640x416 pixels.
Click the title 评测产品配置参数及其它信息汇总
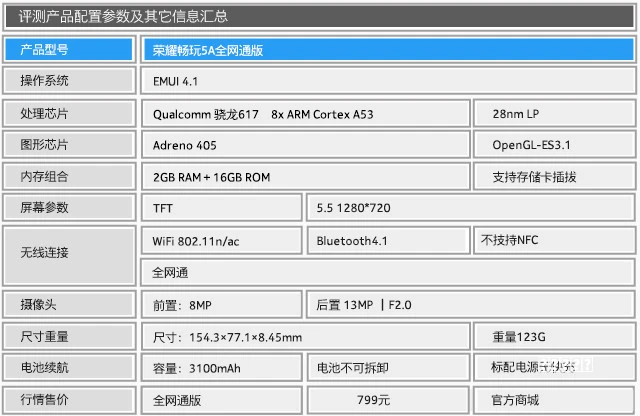coord(123,16)
